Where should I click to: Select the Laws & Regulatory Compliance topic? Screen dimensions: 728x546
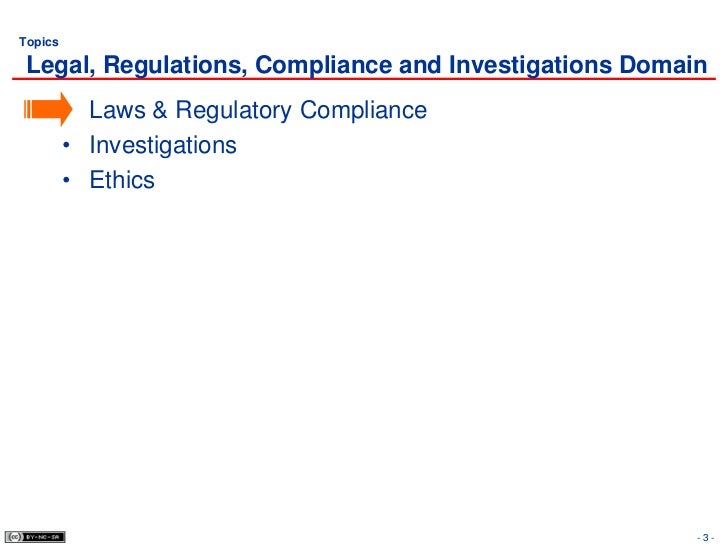(x=258, y=110)
